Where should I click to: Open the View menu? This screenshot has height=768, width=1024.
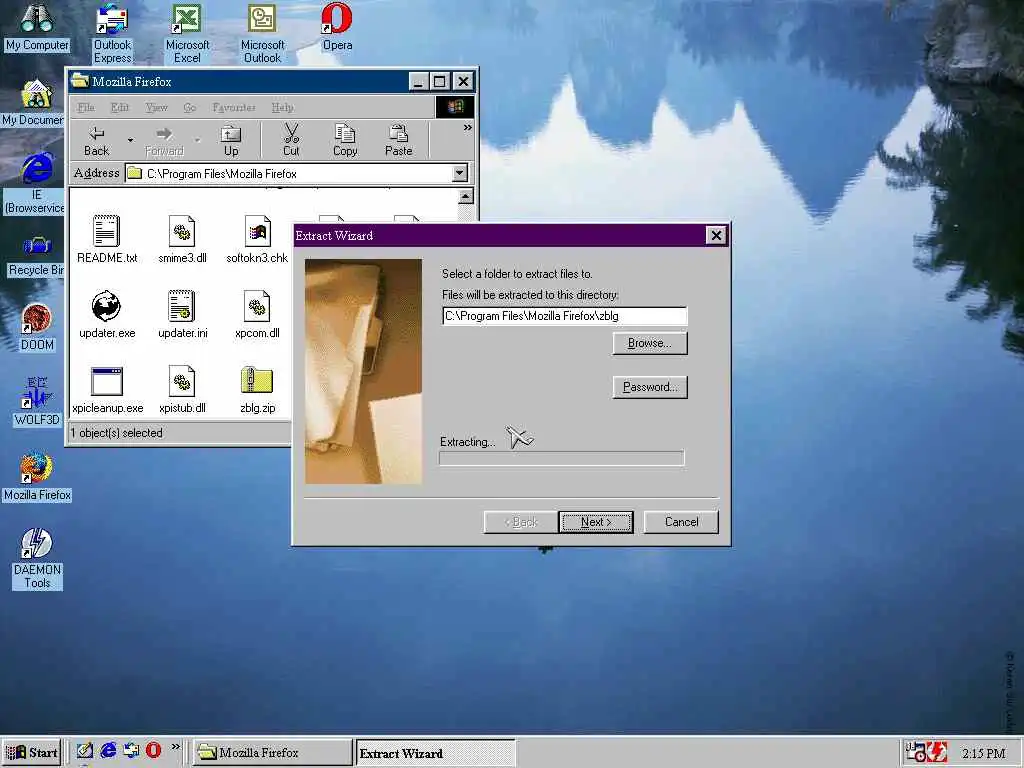click(x=157, y=107)
